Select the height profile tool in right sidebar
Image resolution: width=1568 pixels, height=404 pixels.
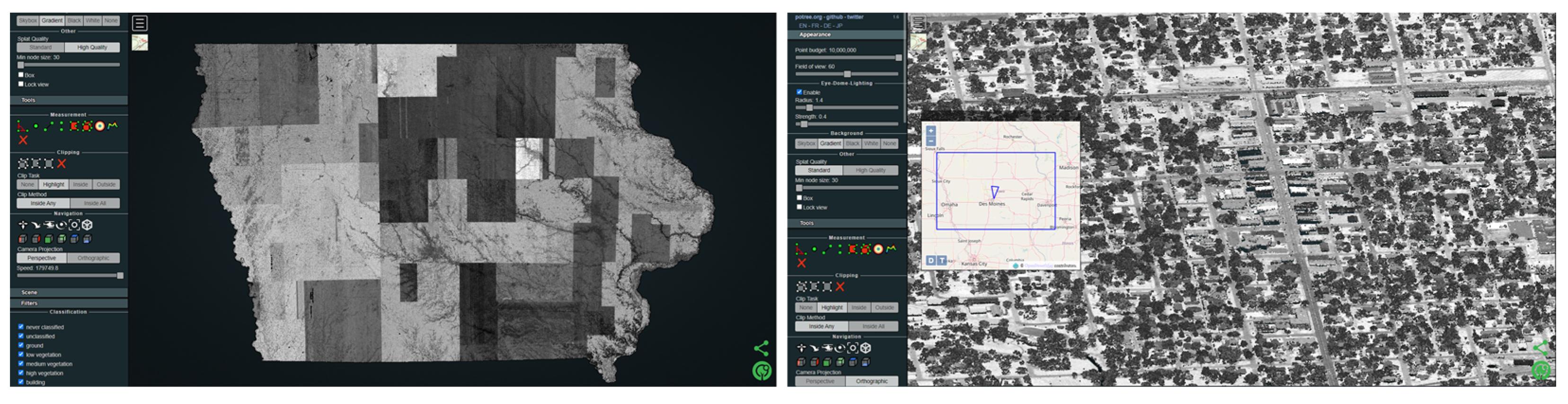891,249
